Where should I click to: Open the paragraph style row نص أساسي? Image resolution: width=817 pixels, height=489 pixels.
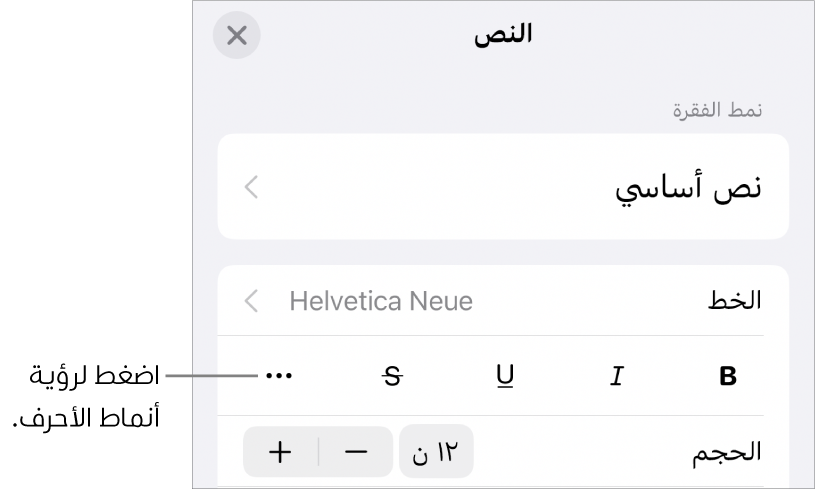502,187
